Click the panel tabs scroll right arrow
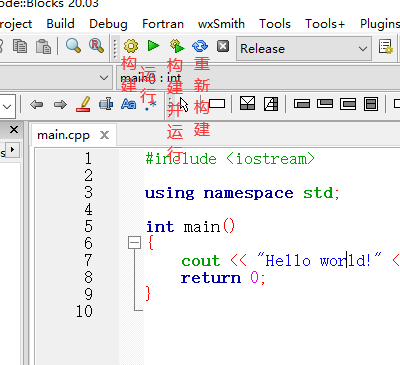 13,149
